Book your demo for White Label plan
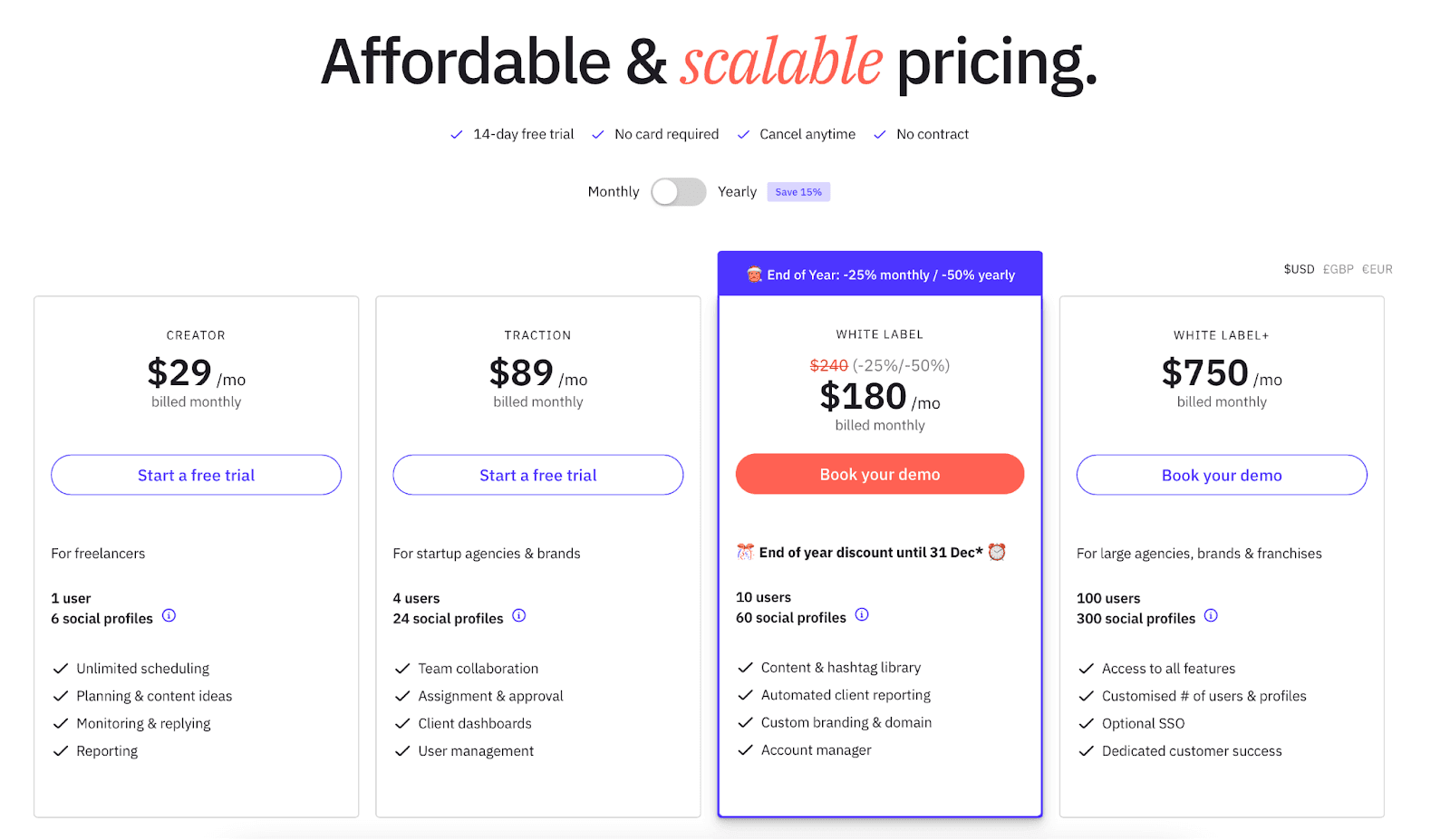This screenshot has height=840, width=1450. click(879, 474)
